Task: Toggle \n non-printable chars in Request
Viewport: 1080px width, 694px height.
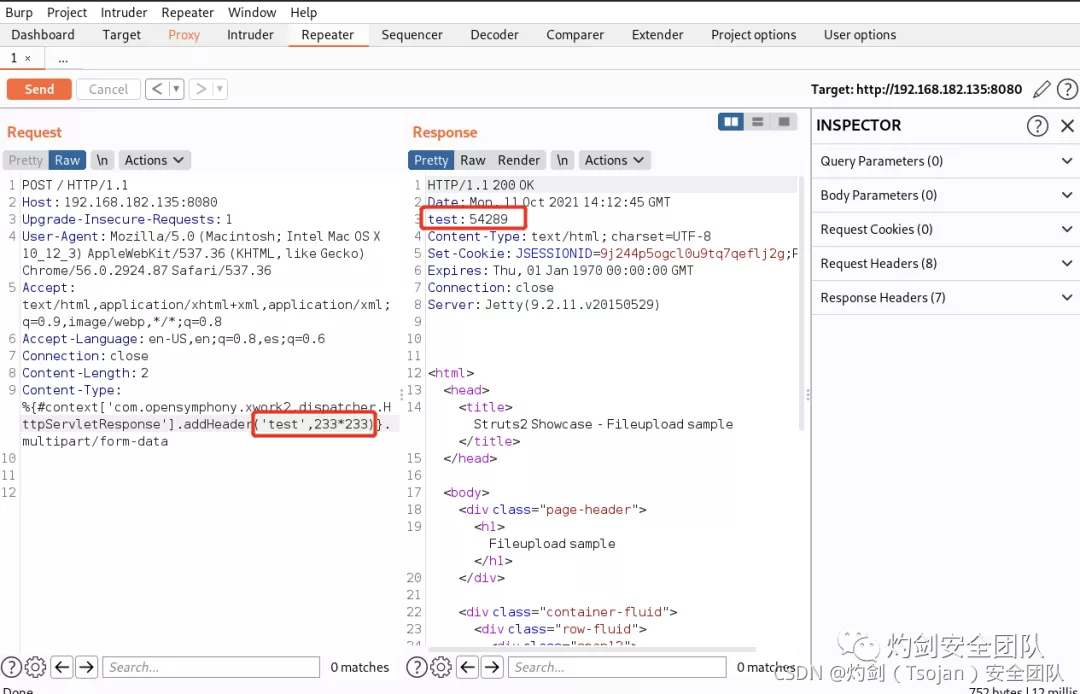Action: coord(102,160)
